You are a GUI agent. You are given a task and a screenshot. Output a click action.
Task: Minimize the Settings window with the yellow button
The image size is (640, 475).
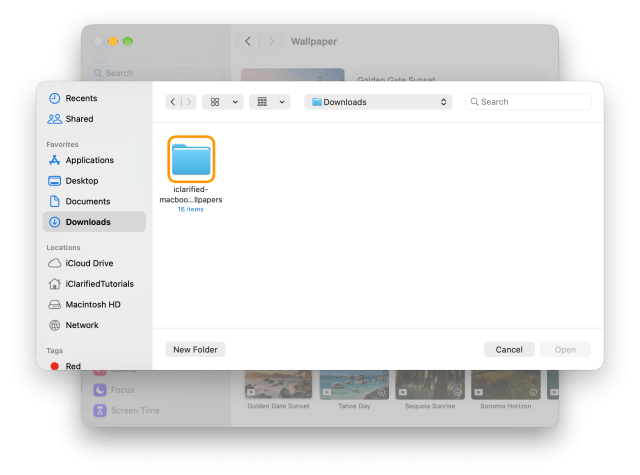[113, 41]
